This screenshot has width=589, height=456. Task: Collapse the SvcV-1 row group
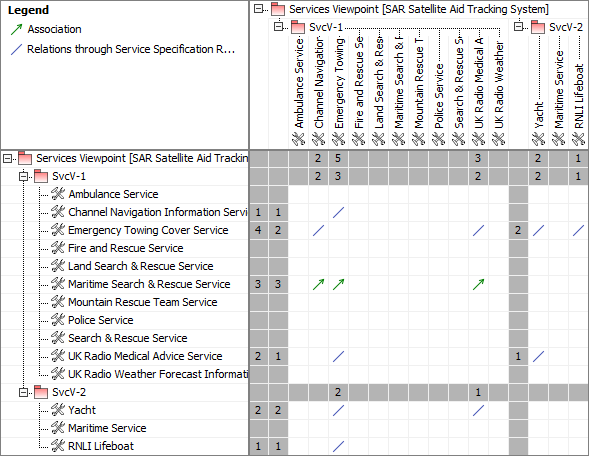pyautogui.click(x=23, y=176)
